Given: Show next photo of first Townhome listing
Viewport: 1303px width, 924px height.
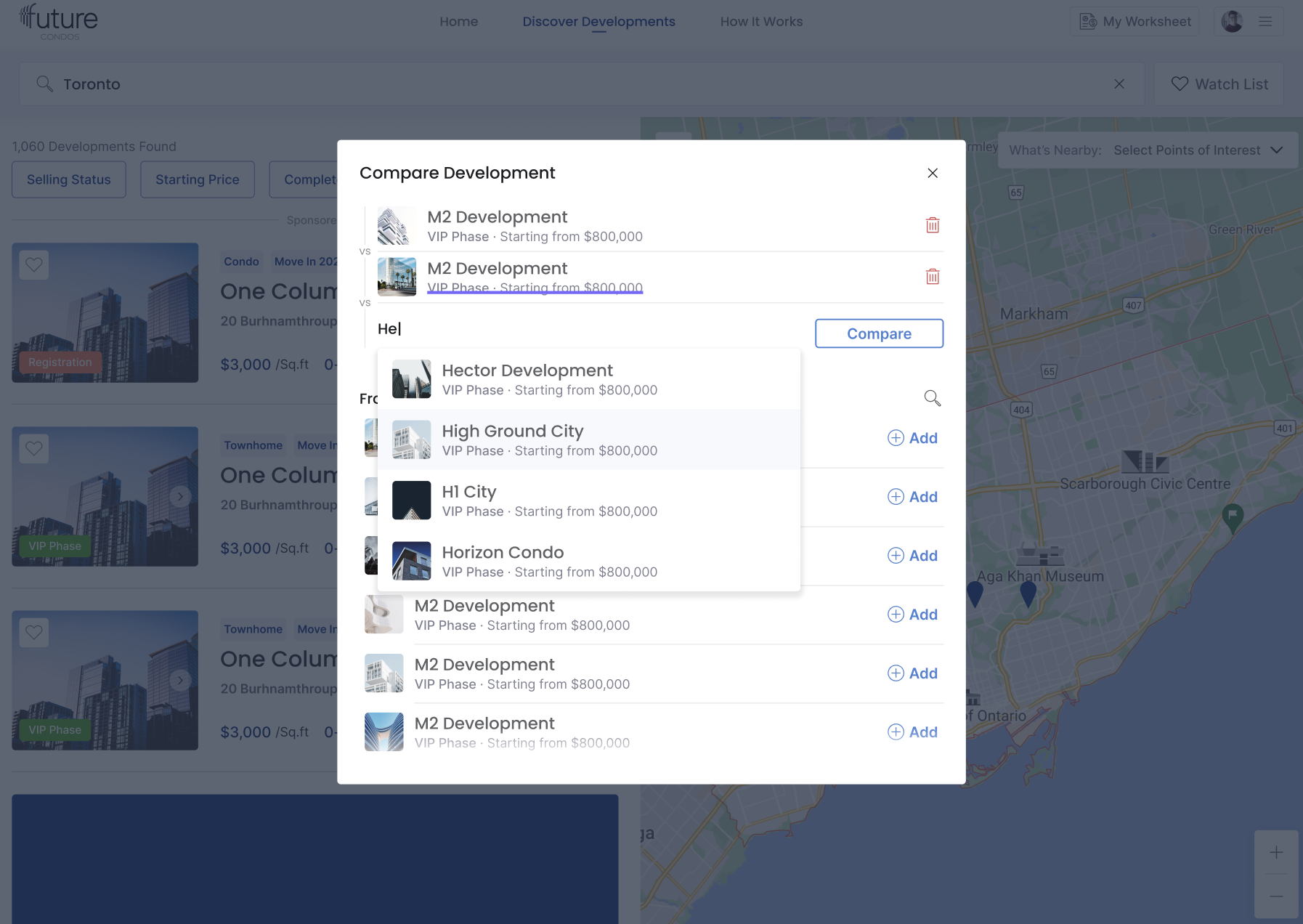Looking at the screenshot, I should coord(180,497).
